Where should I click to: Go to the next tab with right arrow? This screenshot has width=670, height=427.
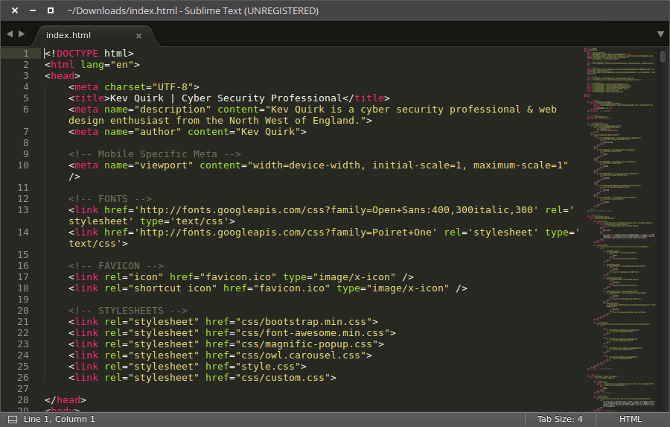pyautogui.click(x=21, y=34)
